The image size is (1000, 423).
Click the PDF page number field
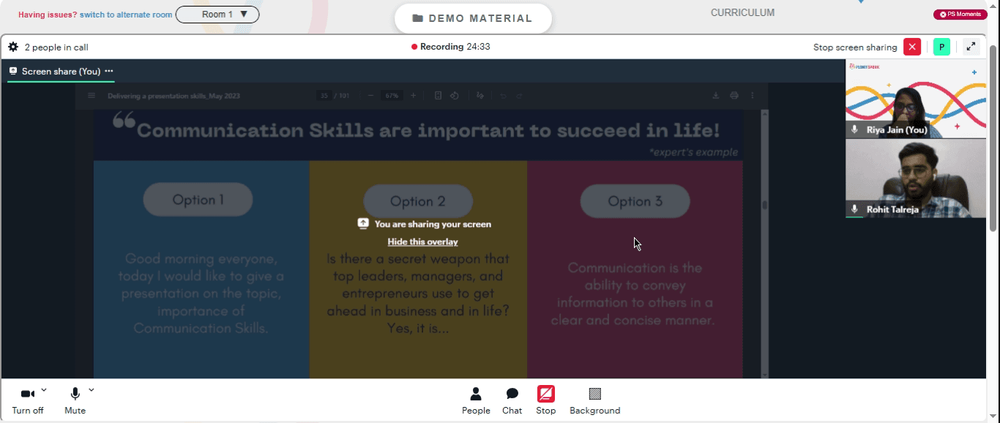(324, 96)
